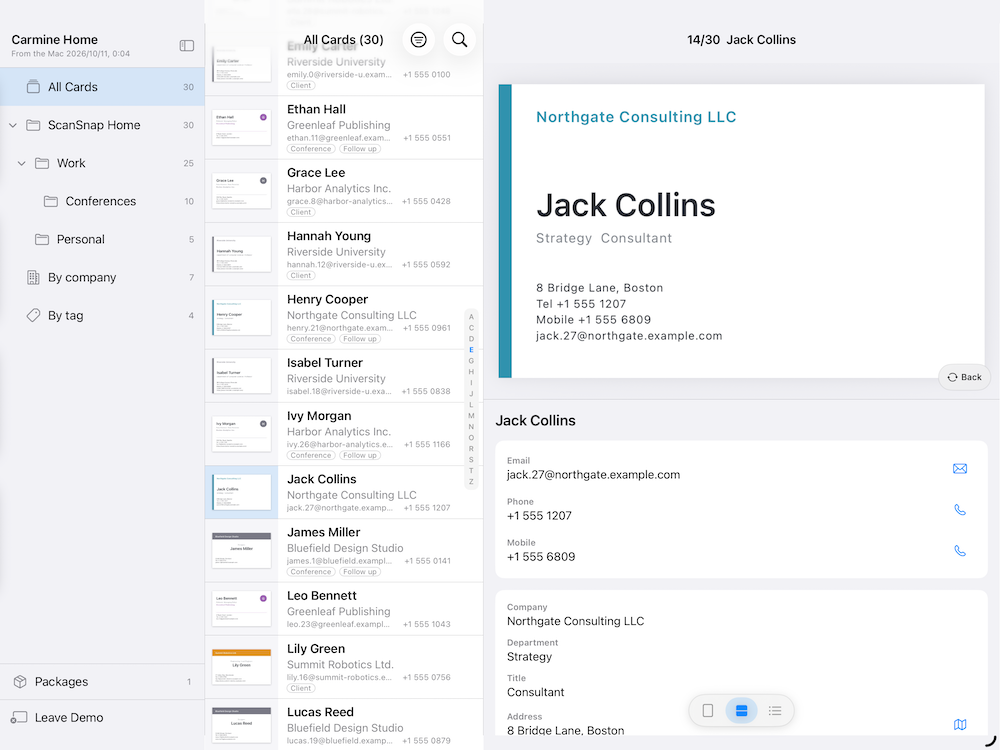Screen dimensions: 1000x750
Task: Select the ScanSnap Home folder
Action: pyautogui.click(x=102, y=125)
